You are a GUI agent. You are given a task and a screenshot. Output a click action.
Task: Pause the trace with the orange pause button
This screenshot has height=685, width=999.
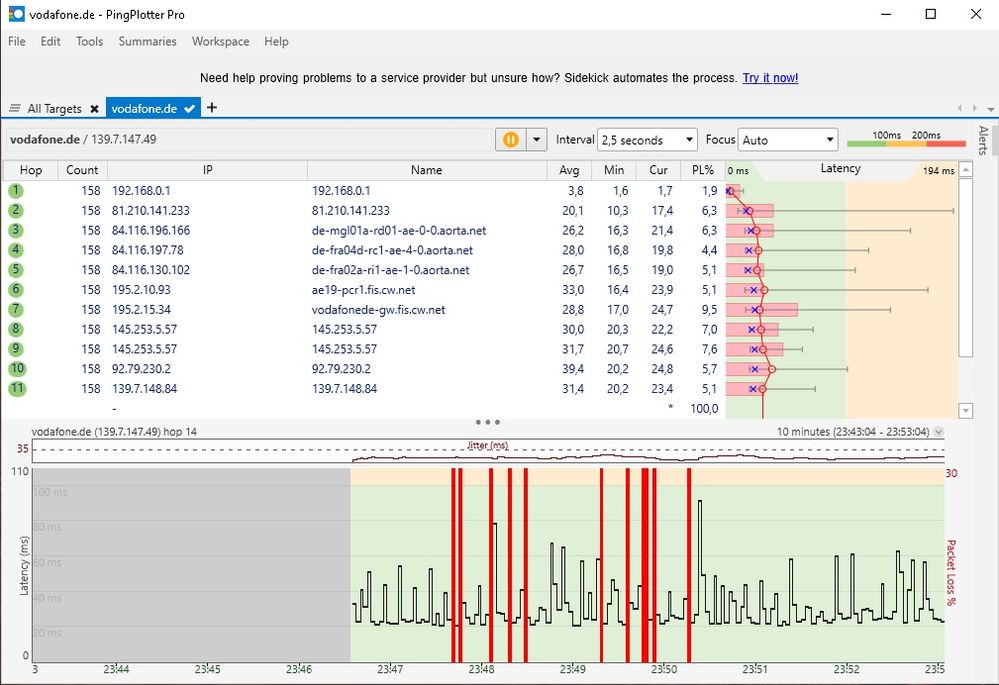[x=511, y=140]
